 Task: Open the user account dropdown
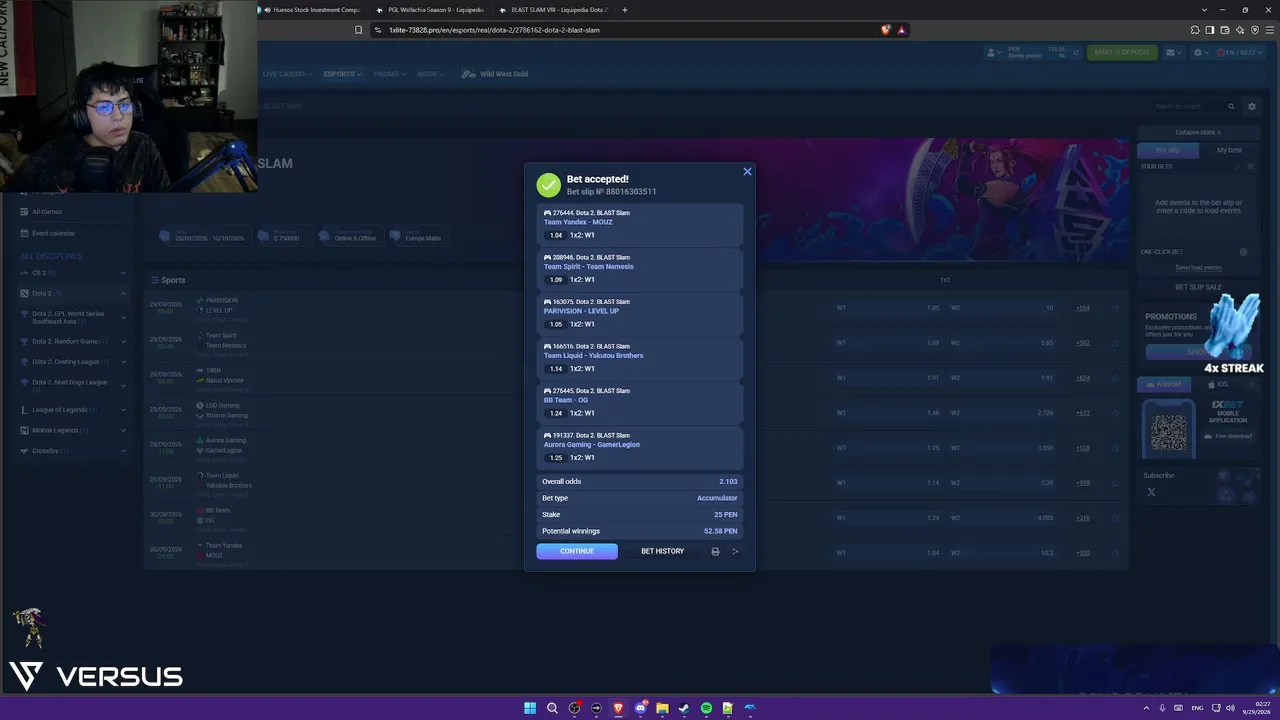[x=993, y=52]
